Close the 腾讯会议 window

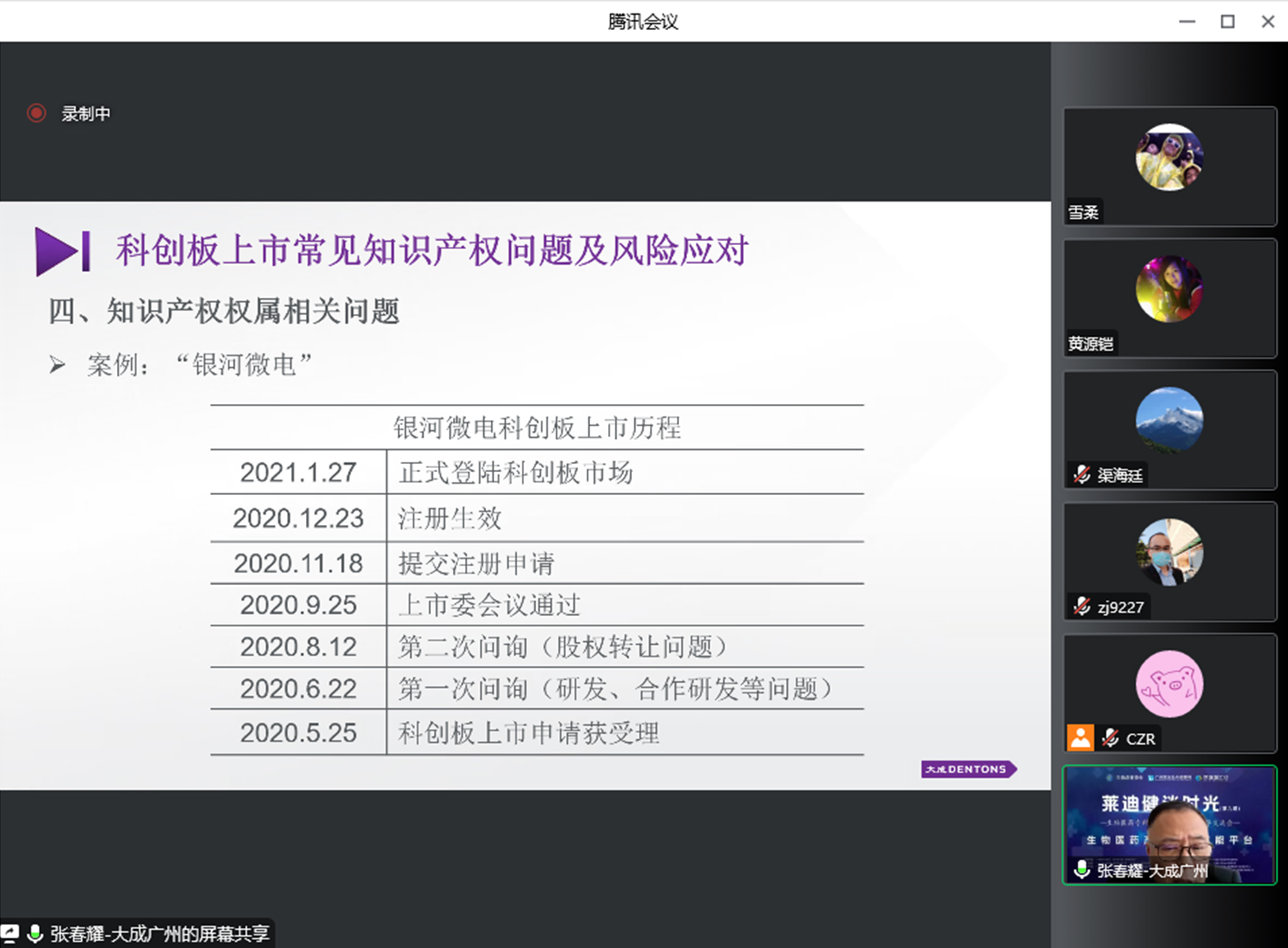(x=1267, y=21)
